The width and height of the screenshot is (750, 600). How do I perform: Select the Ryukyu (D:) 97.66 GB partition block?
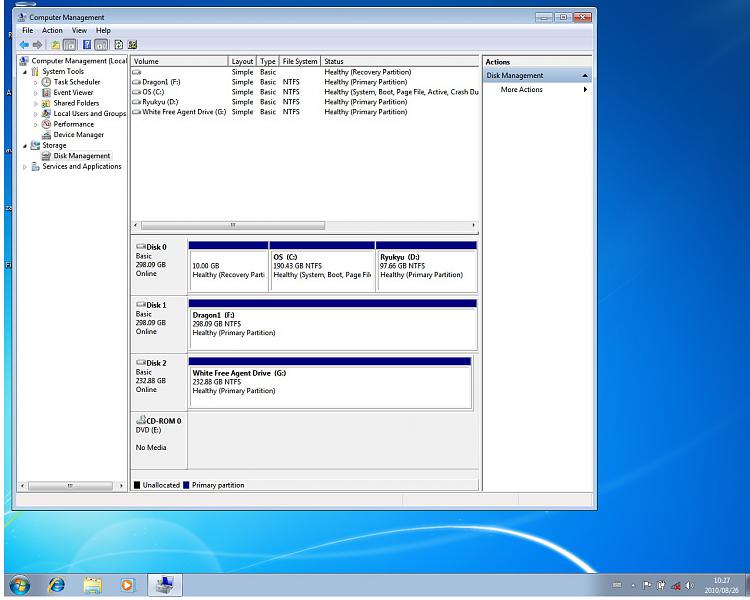pos(427,267)
